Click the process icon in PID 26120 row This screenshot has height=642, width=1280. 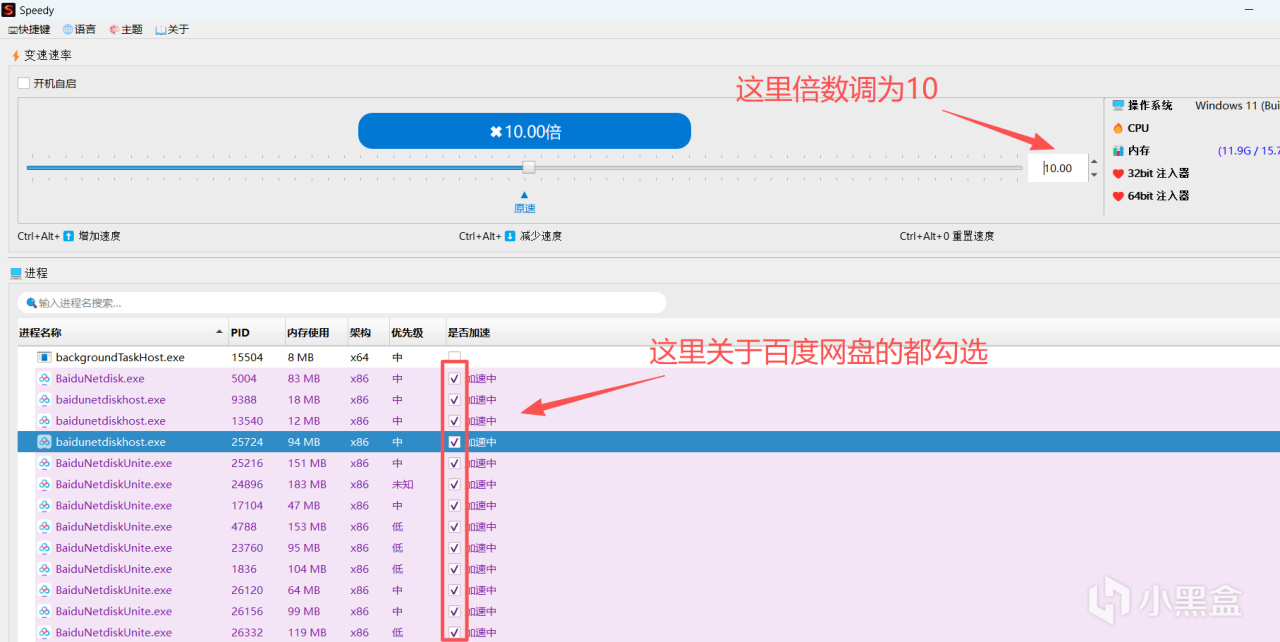click(x=44, y=590)
